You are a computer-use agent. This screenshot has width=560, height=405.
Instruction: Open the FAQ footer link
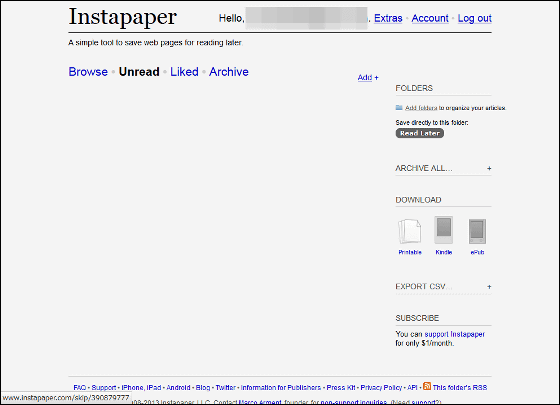(x=80, y=388)
